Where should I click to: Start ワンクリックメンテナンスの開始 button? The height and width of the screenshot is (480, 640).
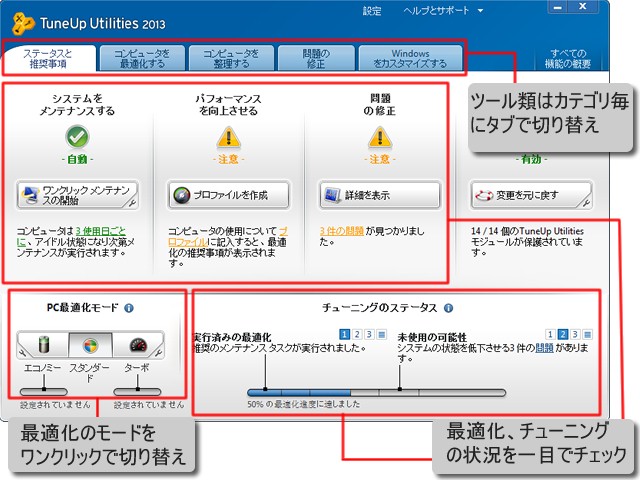point(78,195)
